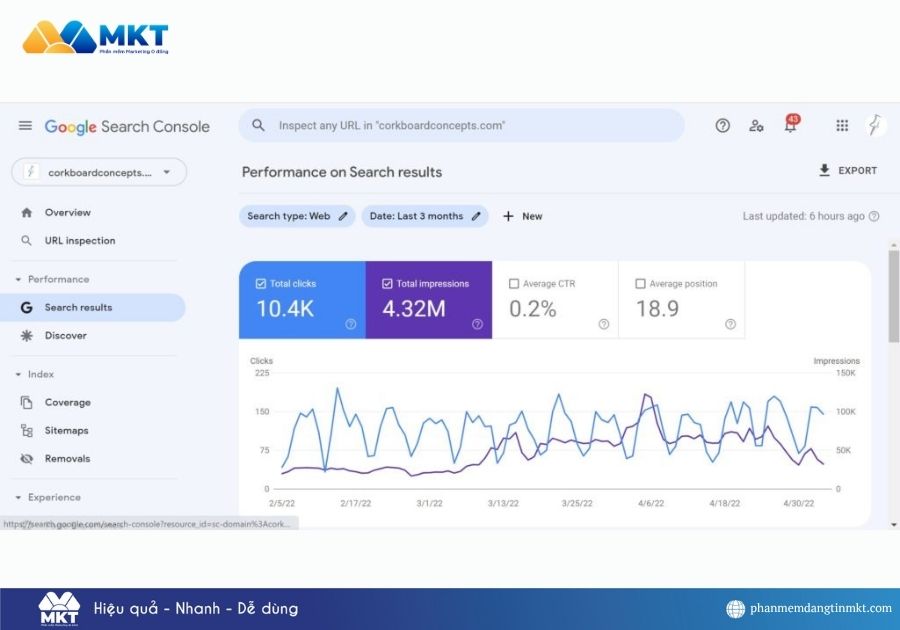Click the Export download icon
This screenshot has height=630, width=900.
824,170
